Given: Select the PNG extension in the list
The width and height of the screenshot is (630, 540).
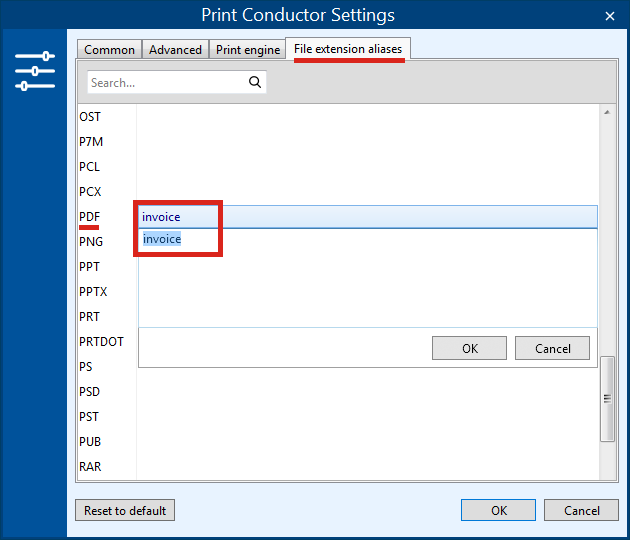Looking at the screenshot, I should pyautogui.click(x=91, y=242).
